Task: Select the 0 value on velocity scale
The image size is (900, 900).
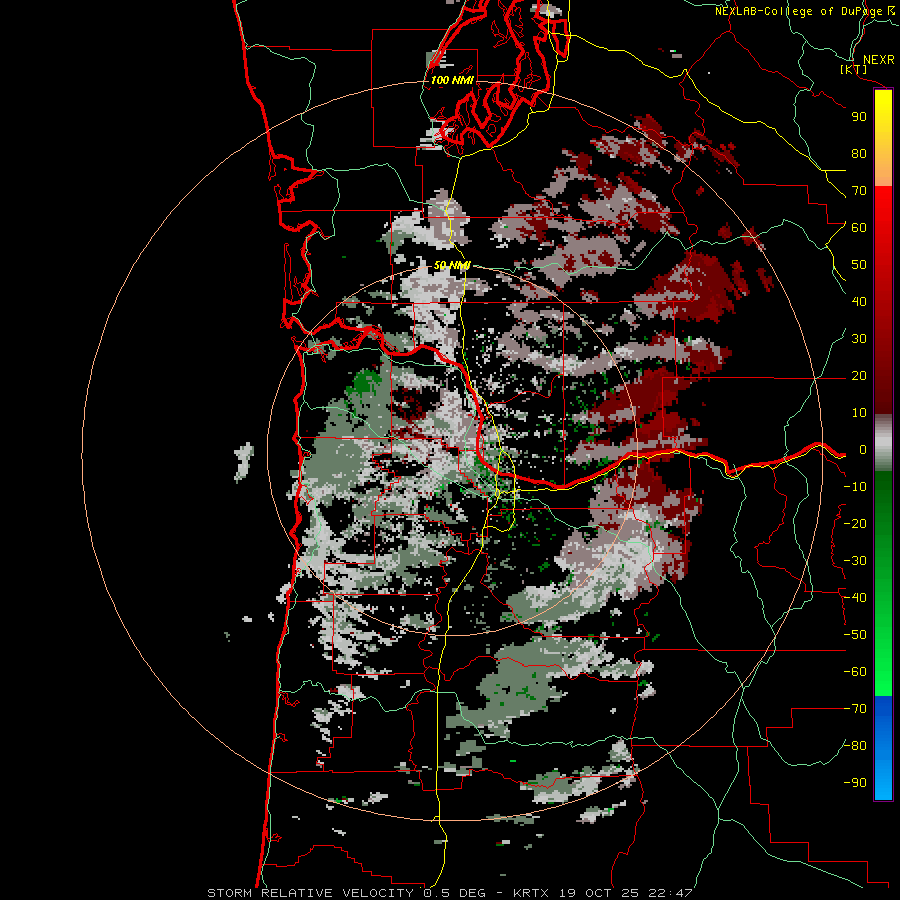Action: click(862, 450)
